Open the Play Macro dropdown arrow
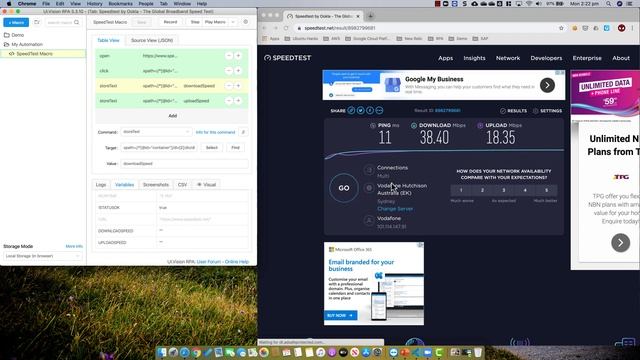Screen dimensions: 640x360 point(233,22)
